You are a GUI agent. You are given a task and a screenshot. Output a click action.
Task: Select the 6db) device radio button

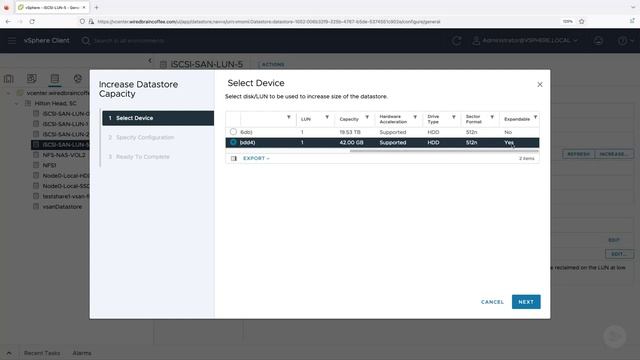pyautogui.click(x=233, y=132)
